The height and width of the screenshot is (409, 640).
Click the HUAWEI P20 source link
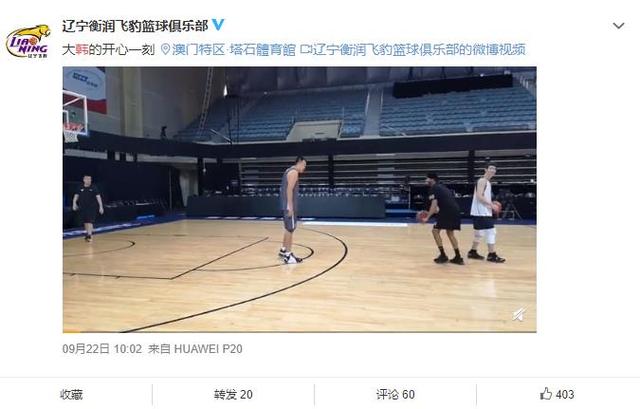208,349
